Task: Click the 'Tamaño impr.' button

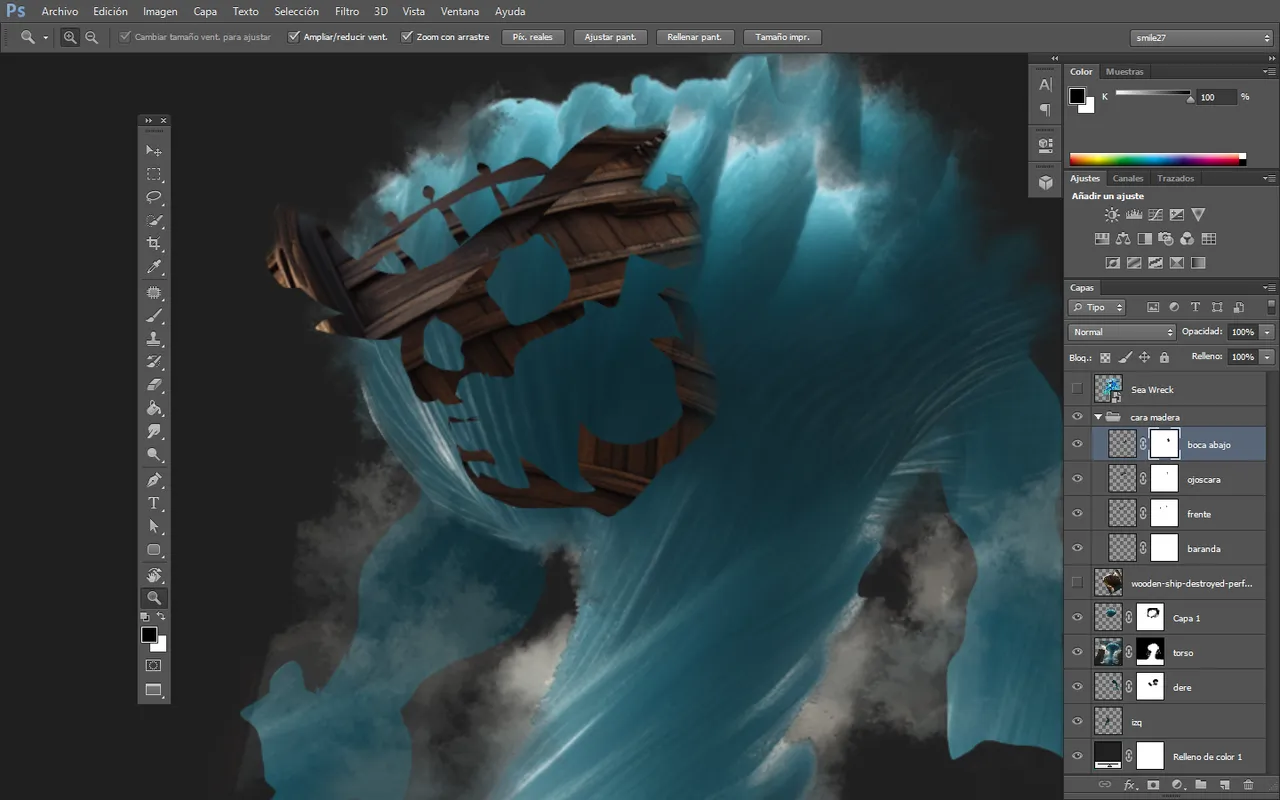Action: 782,37
